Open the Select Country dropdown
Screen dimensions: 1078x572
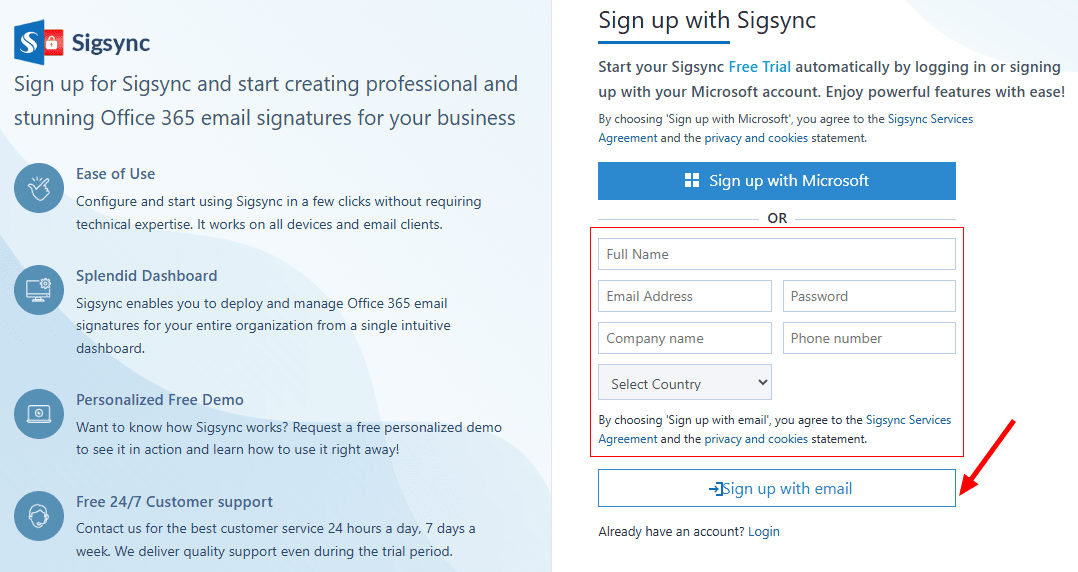coord(685,383)
